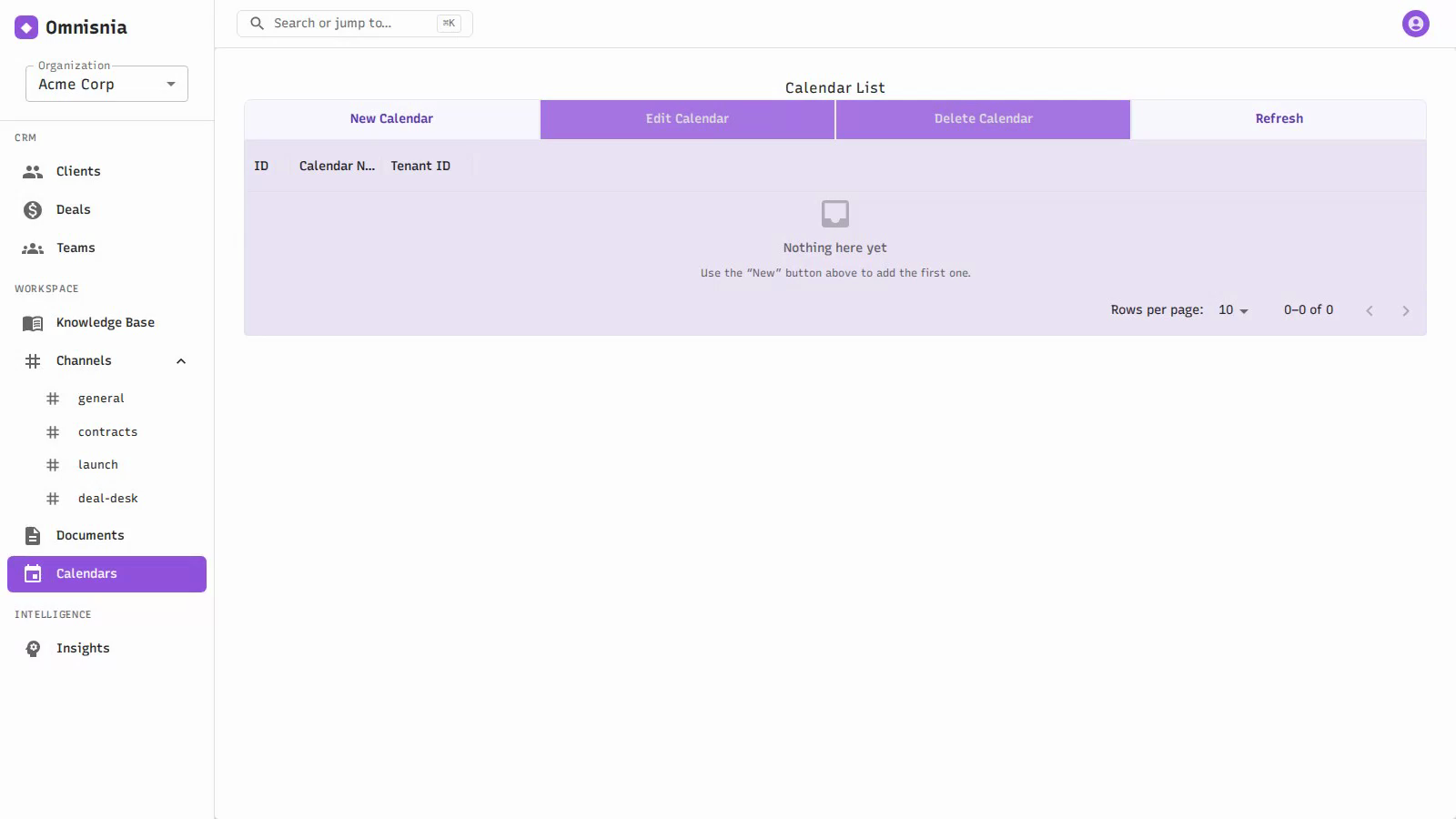Collapse the Channels section chevron
Image resolution: width=1456 pixels, height=819 pixels.
[x=181, y=361]
